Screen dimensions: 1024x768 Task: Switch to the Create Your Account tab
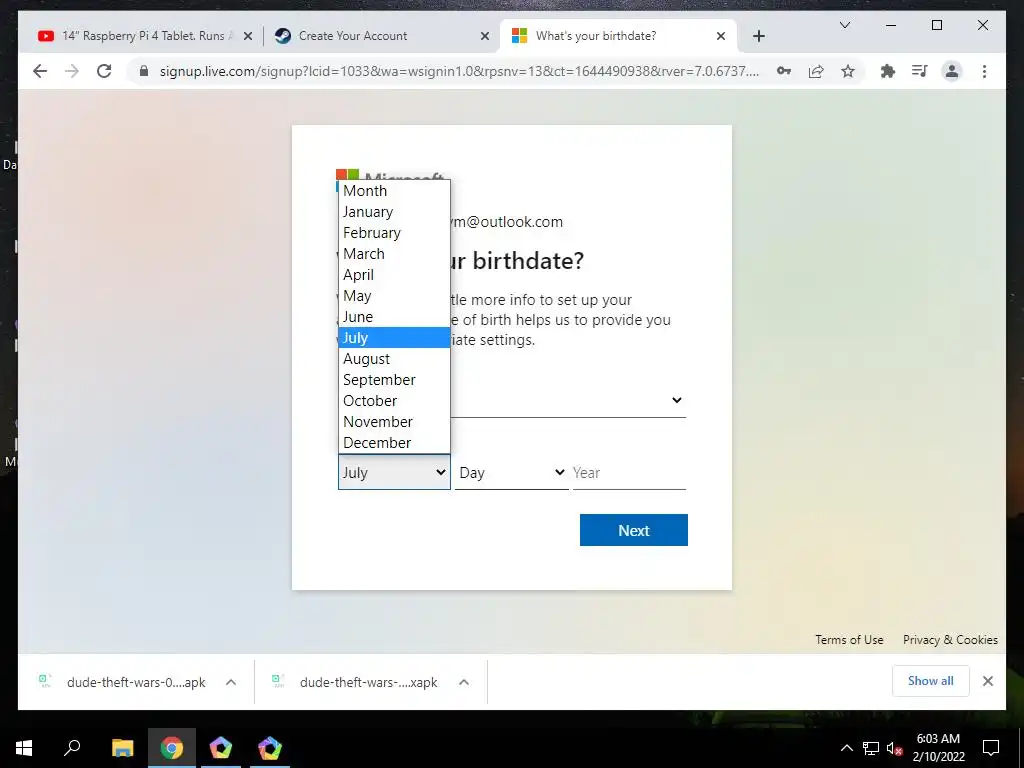[x=382, y=37]
